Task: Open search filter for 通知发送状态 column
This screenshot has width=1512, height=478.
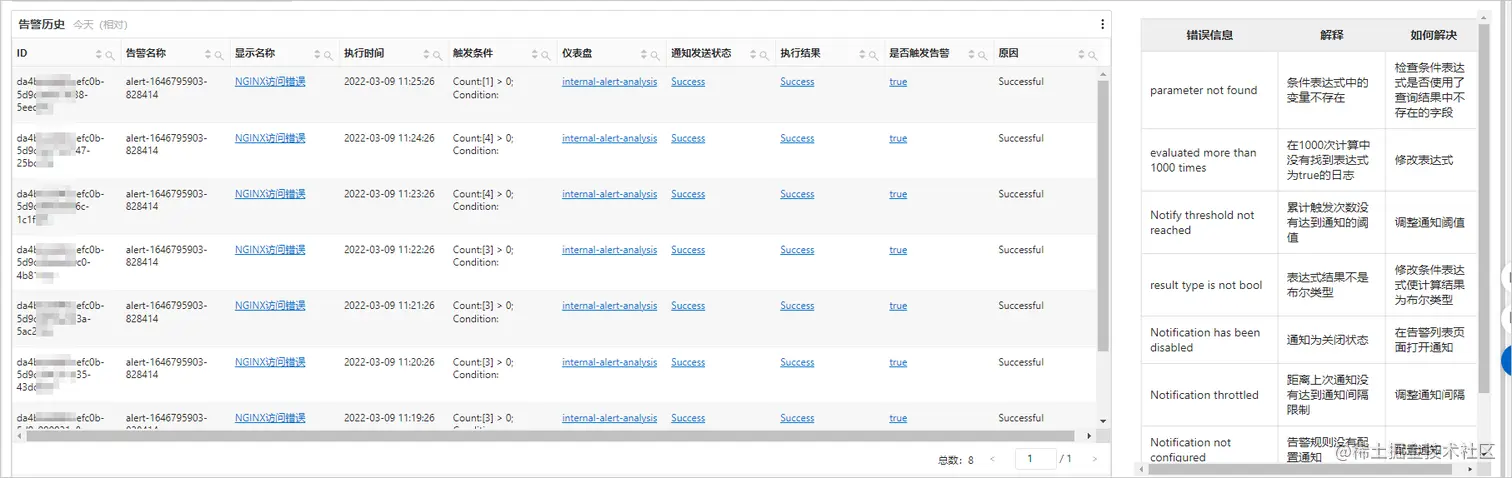Action: point(764,55)
